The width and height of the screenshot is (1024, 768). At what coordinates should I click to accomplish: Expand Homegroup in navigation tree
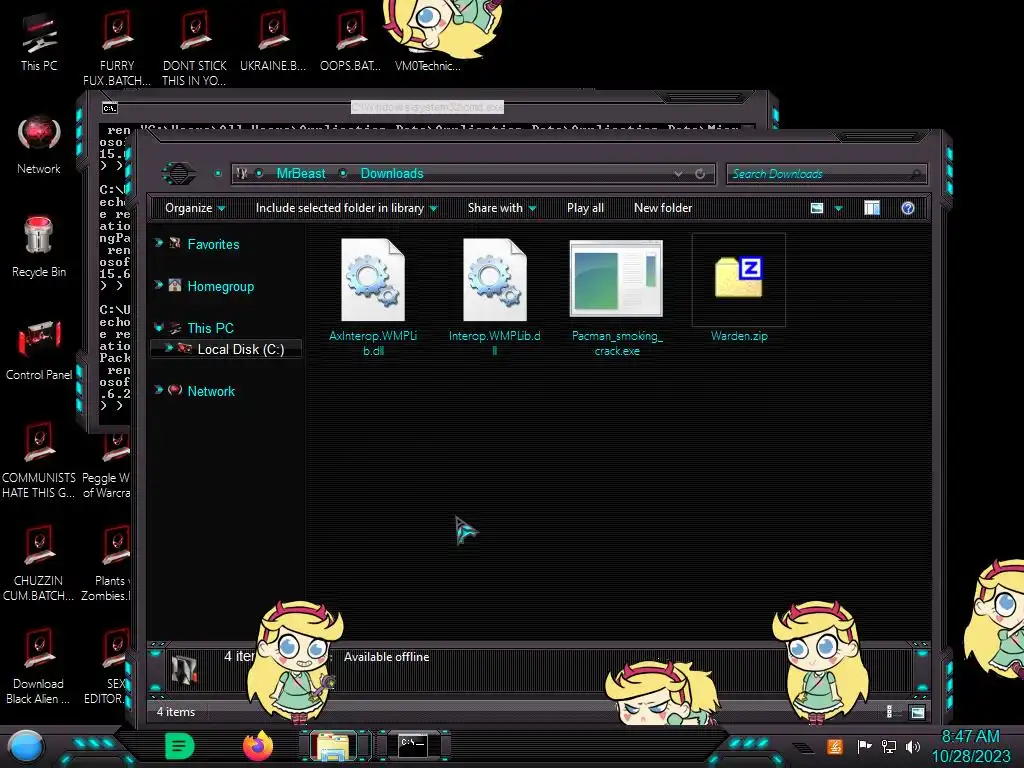pyautogui.click(x=159, y=285)
